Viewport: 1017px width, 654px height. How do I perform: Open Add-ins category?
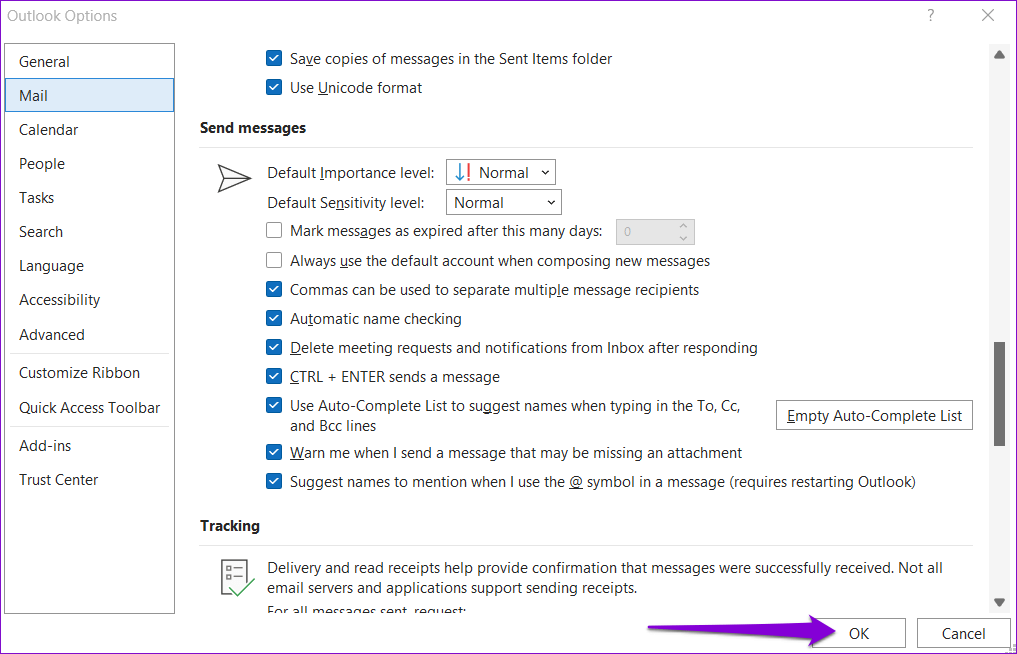coord(90,446)
